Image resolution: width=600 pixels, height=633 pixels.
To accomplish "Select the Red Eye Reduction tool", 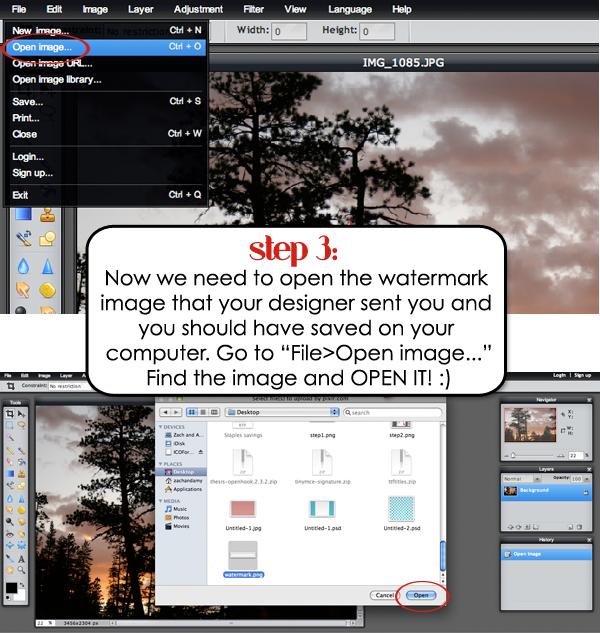I will [x=10, y=534].
